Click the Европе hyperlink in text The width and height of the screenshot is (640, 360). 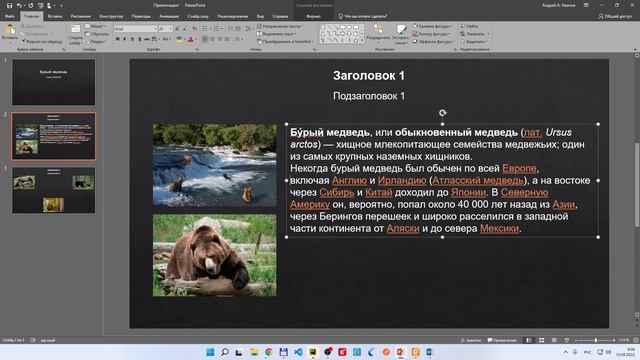pyautogui.click(x=519, y=168)
